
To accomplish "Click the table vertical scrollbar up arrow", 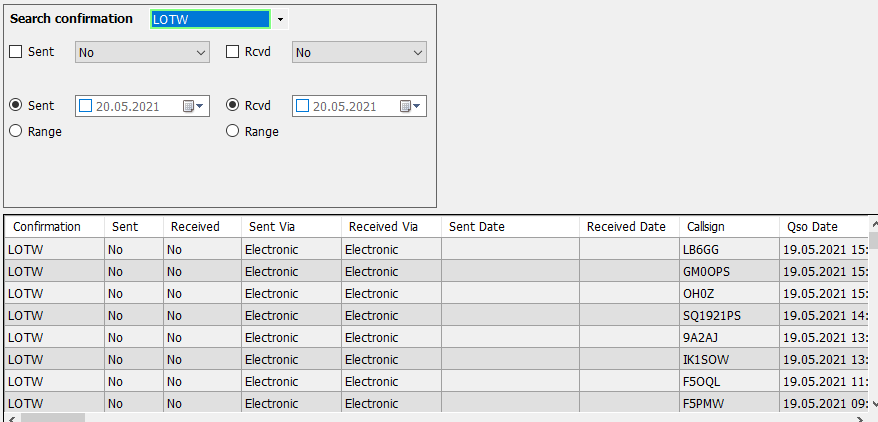I will 874,223.
